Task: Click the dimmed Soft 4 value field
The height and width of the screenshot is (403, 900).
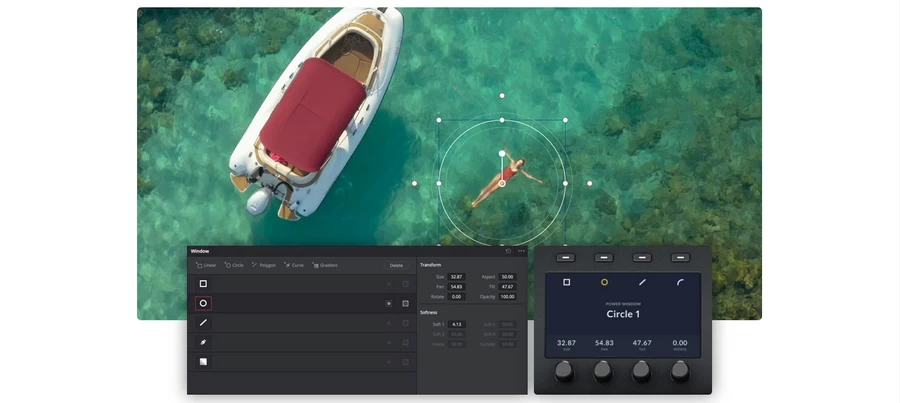Action: point(507,334)
